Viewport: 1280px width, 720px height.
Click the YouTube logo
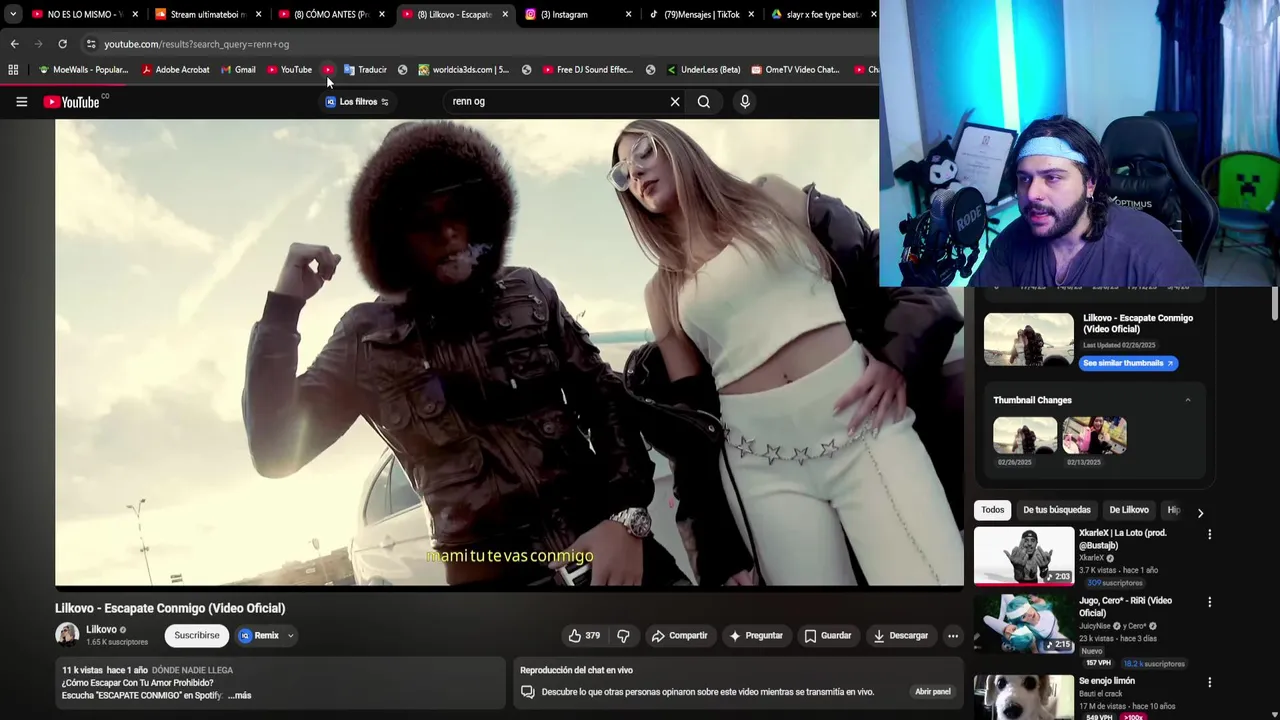72,102
